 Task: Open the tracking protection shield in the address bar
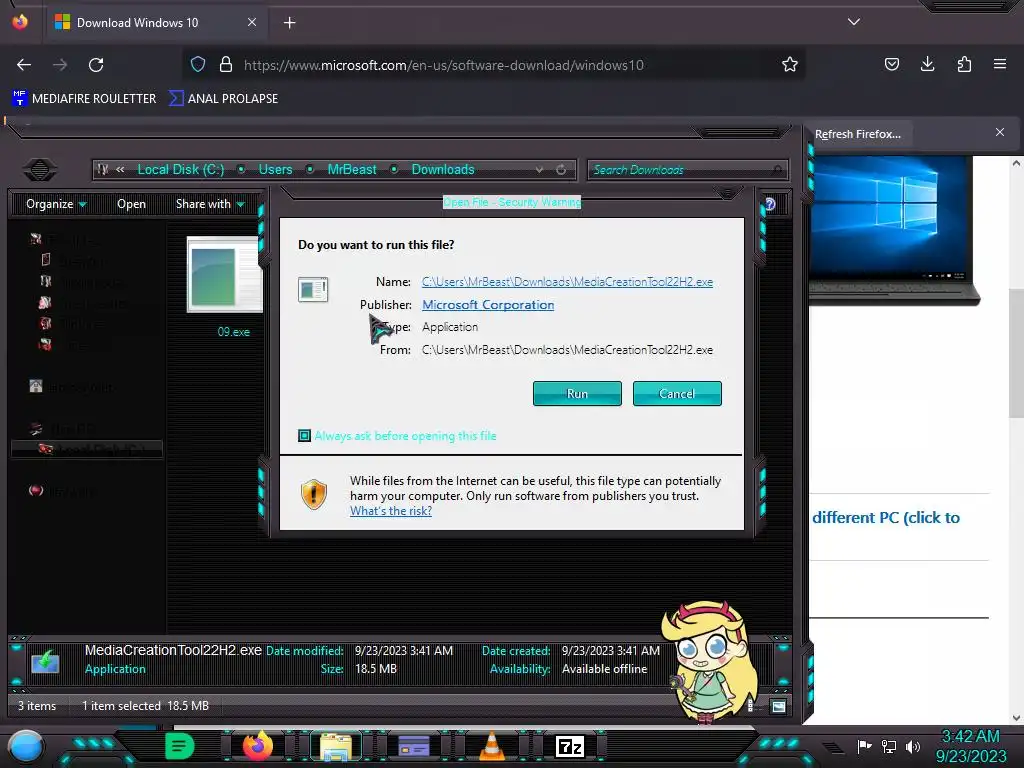coord(198,64)
